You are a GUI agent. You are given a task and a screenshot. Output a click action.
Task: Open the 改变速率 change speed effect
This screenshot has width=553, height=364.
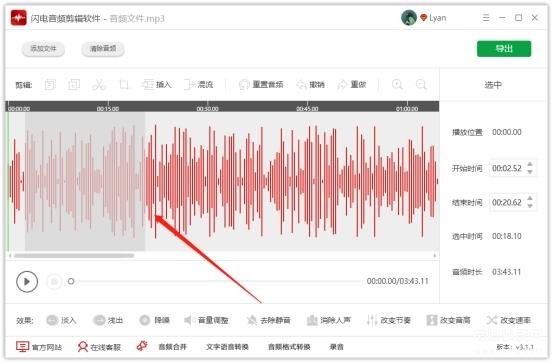point(509,320)
